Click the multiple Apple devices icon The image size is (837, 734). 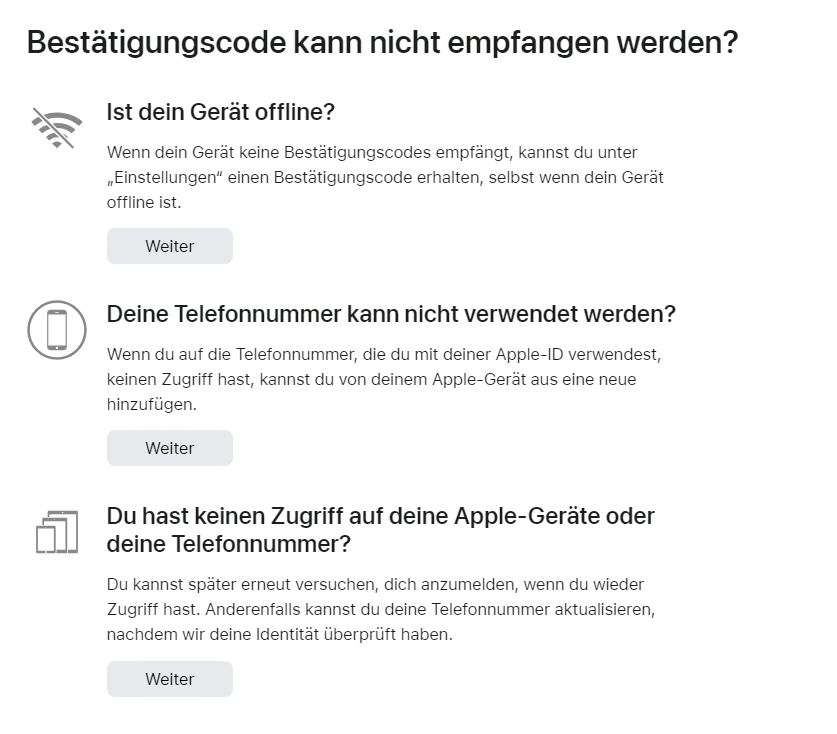57,532
